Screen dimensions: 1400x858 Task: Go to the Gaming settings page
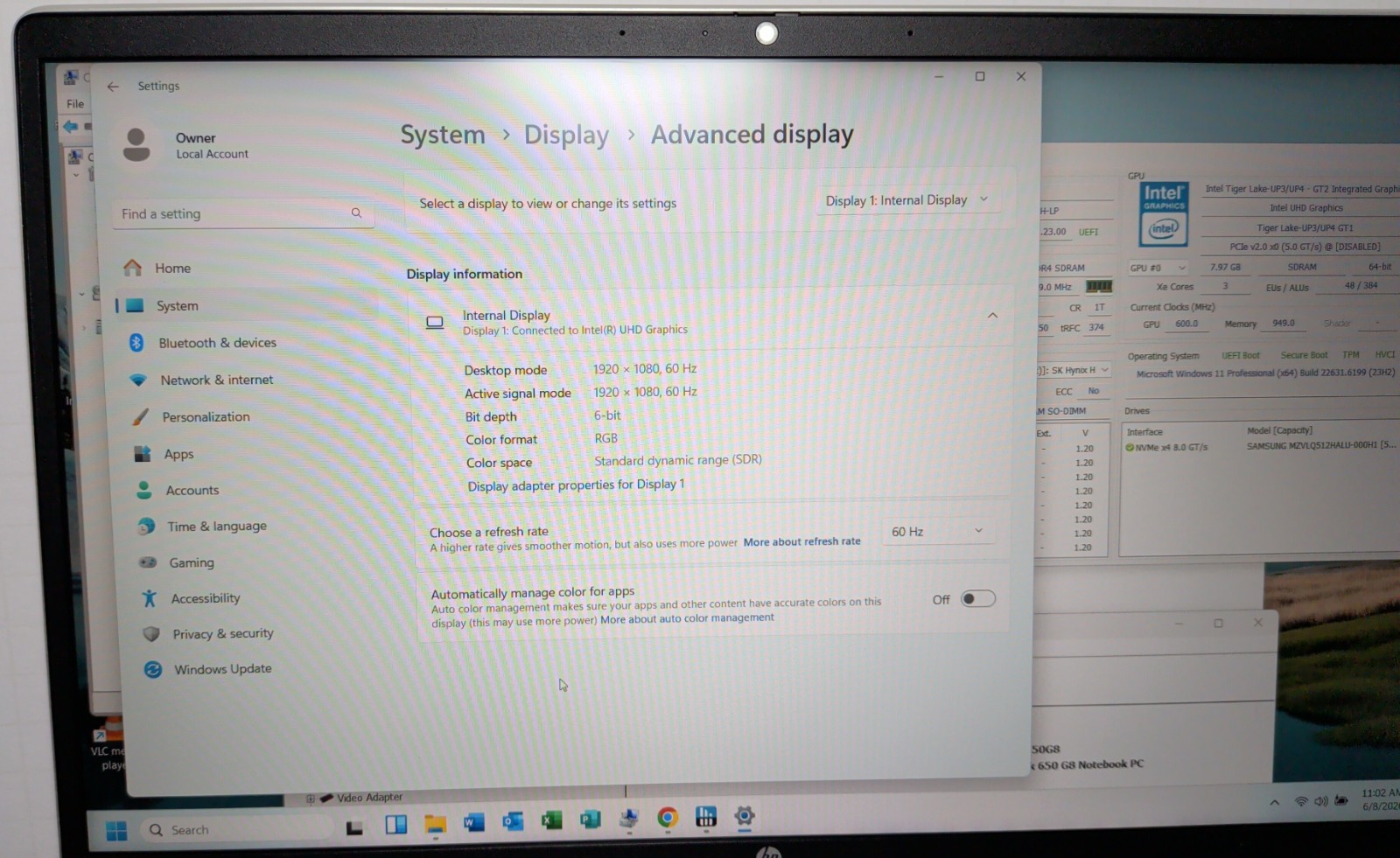192,562
